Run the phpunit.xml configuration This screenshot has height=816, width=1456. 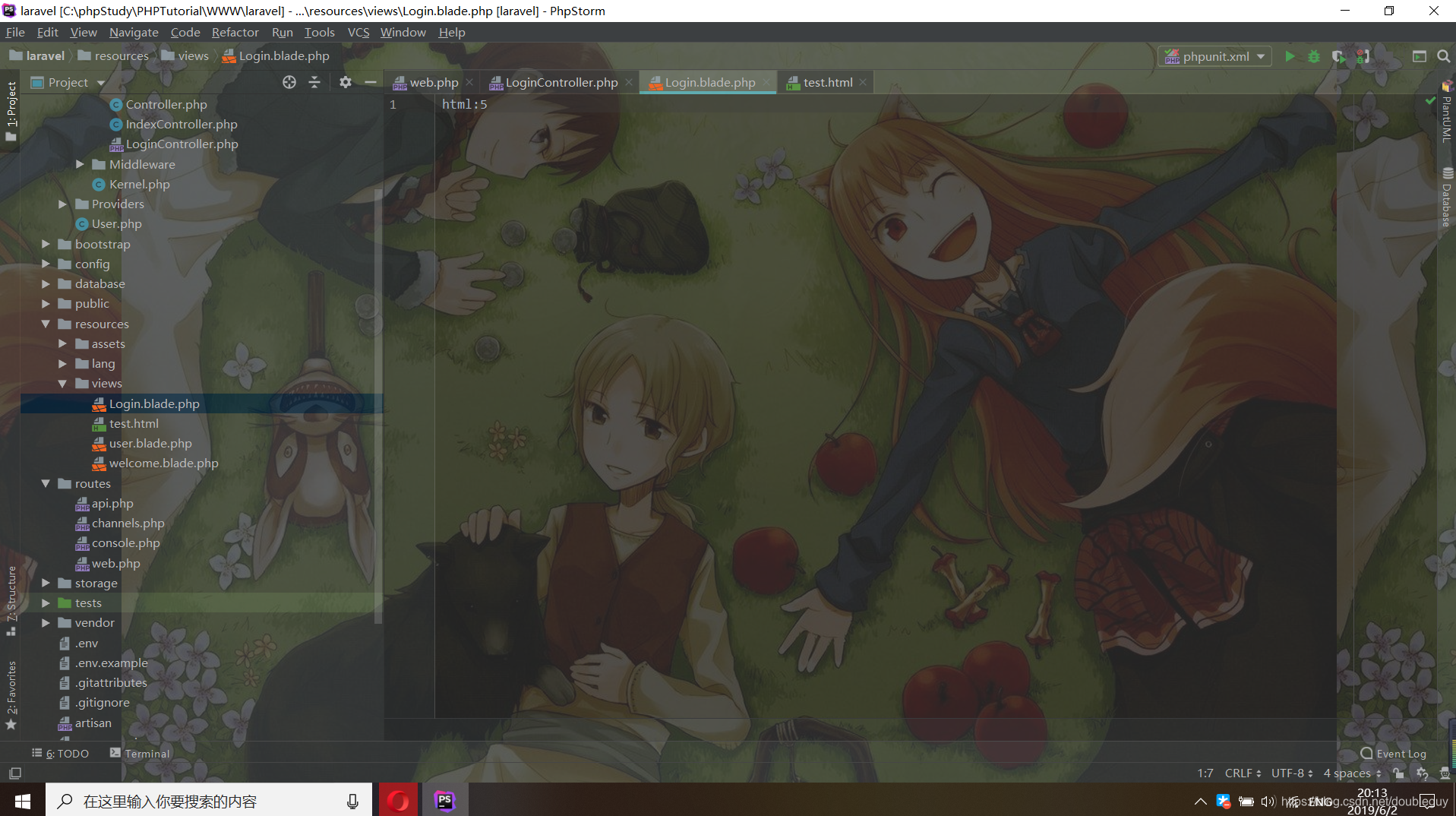pos(1290,56)
